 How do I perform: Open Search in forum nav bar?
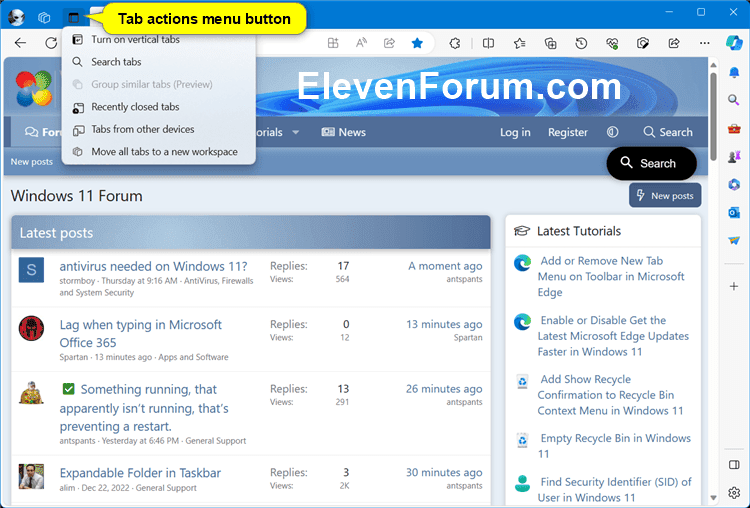pos(668,133)
